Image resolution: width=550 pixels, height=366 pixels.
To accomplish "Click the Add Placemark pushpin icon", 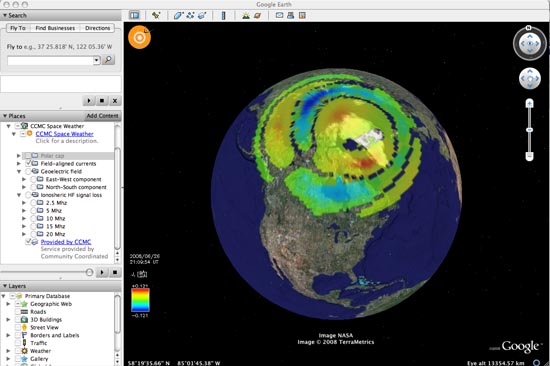I will [x=156, y=15].
